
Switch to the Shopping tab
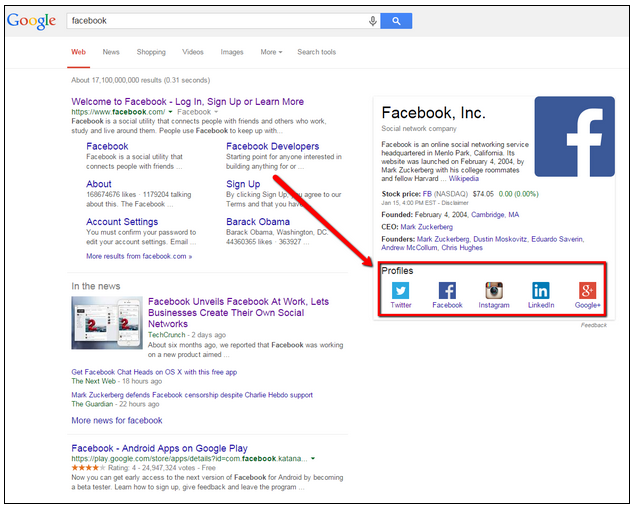151,52
